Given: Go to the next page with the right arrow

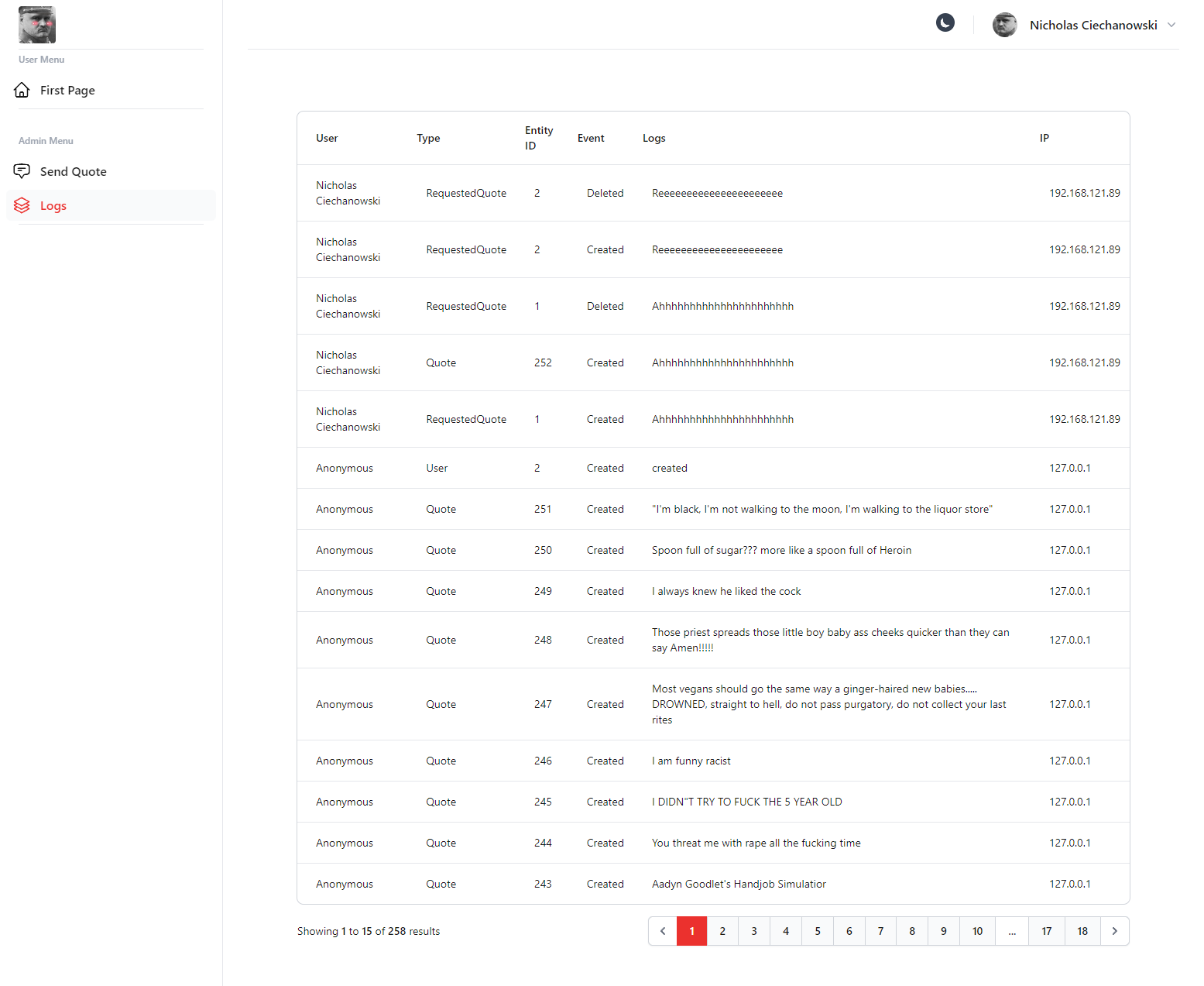Looking at the screenshot, I should (1114, 931).
